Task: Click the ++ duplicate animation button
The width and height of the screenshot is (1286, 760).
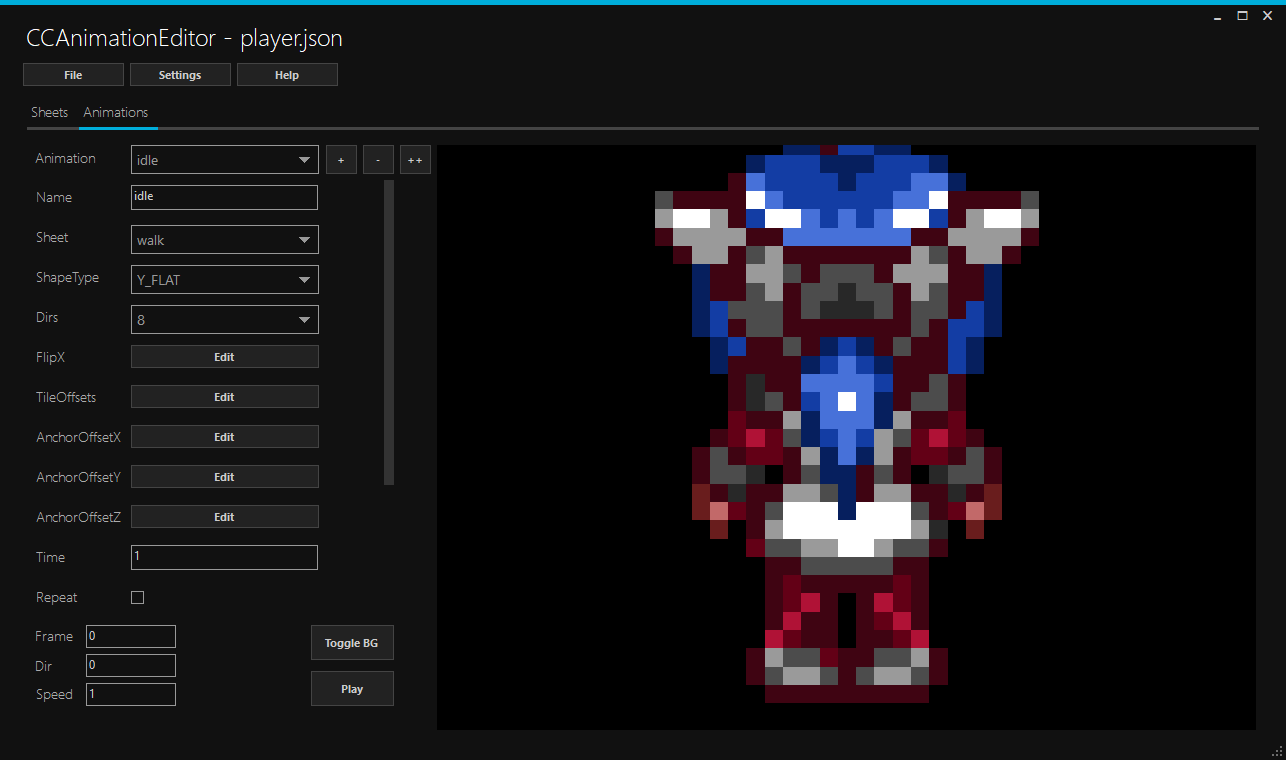Action: [415, 160]
